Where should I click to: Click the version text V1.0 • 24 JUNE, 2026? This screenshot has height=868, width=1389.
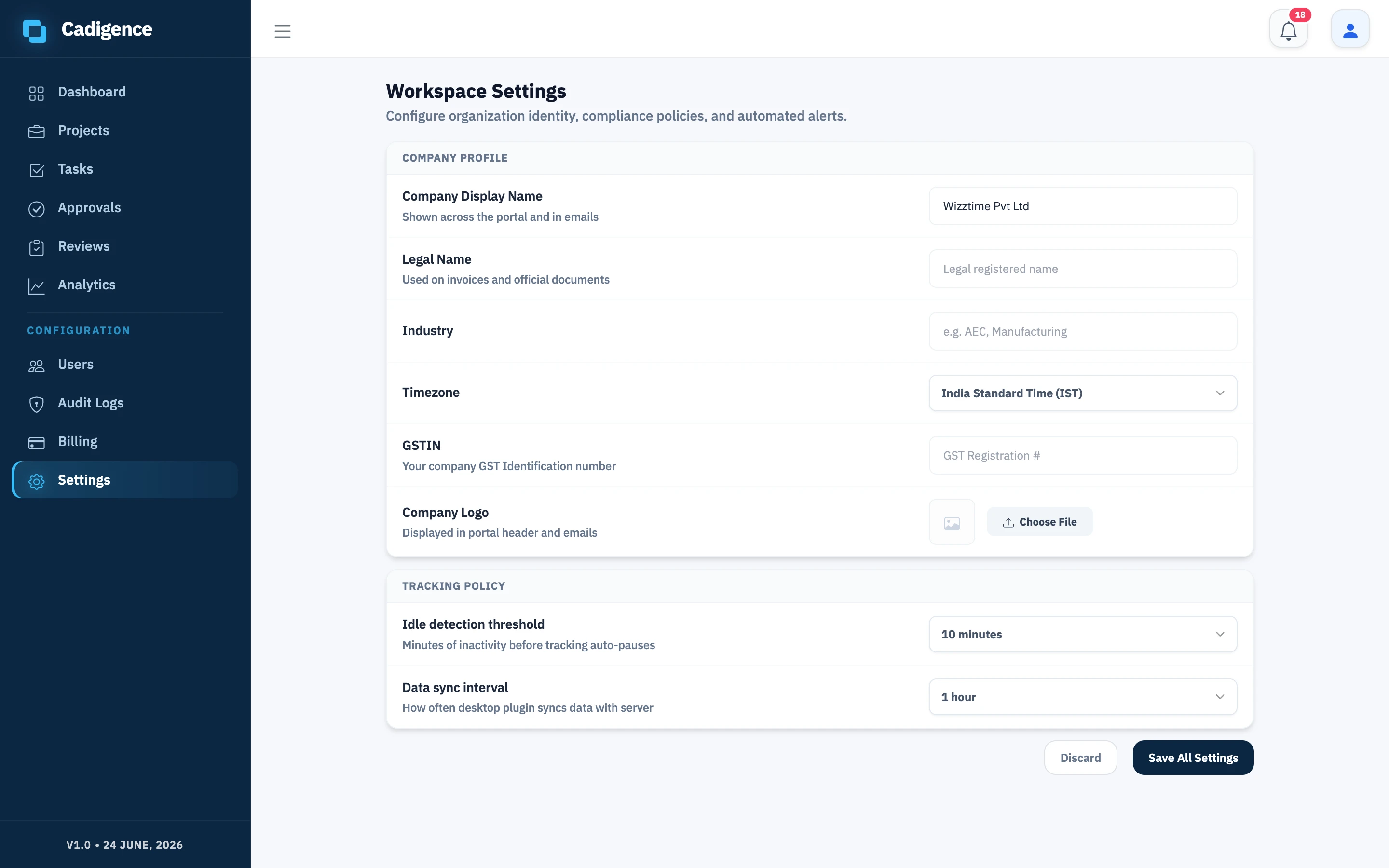click(124, 845)
